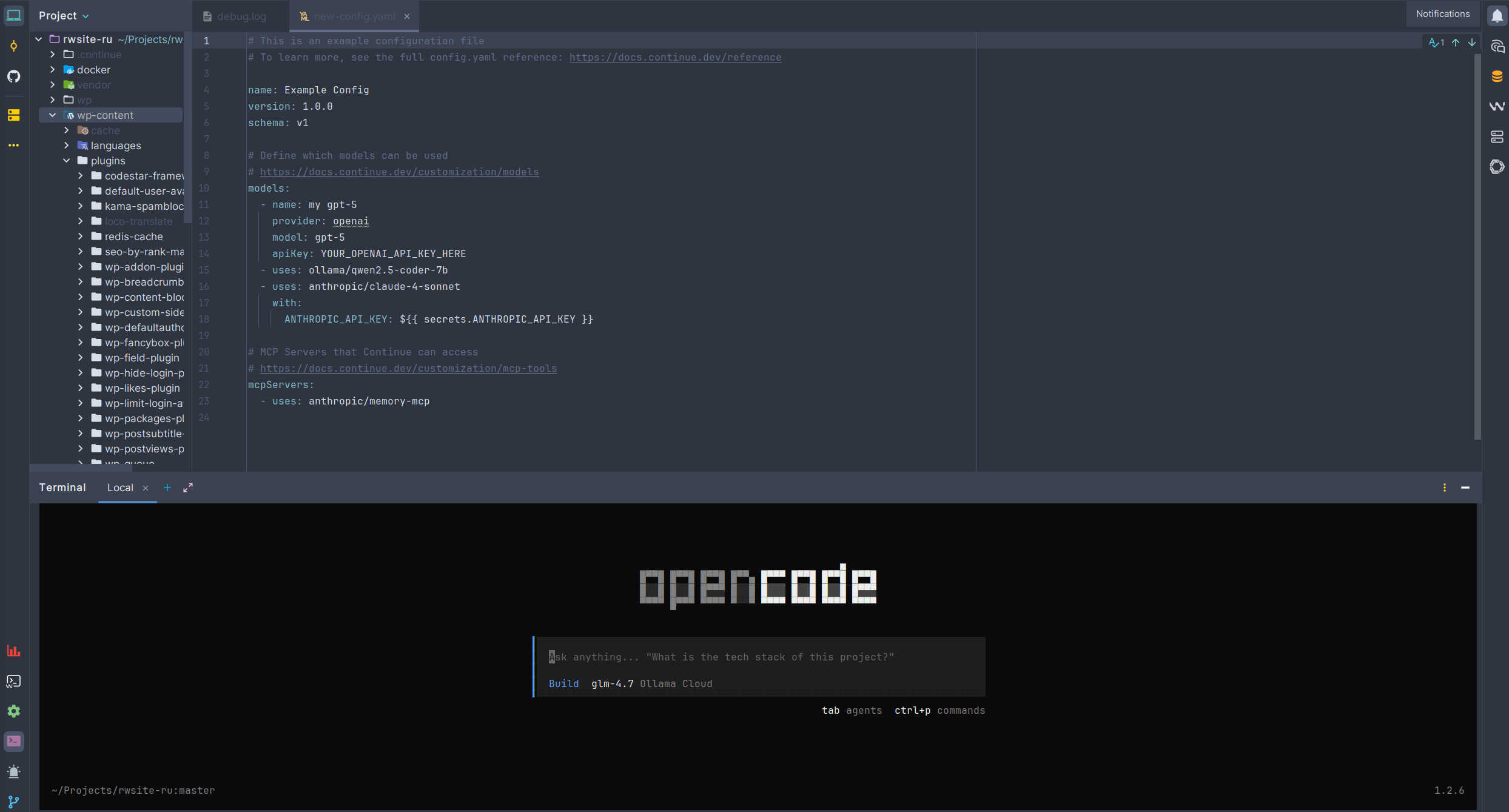Viewport: 1509px width, 812px height.
Task: Close the Local terminal tab
Action: click(x=146, y=488)
